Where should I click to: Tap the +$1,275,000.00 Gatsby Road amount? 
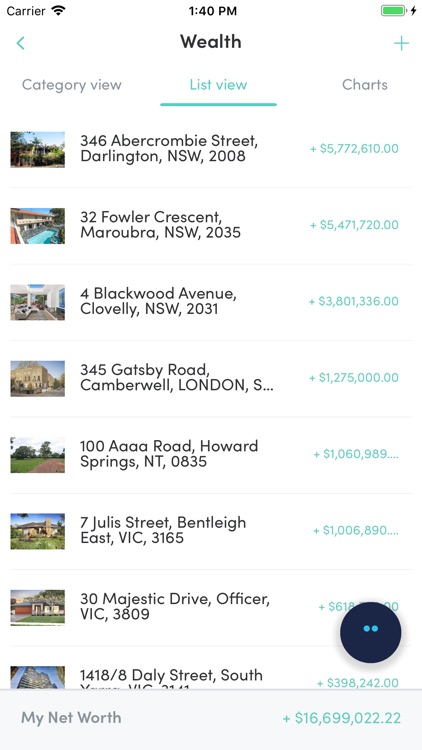pos(354,378)
